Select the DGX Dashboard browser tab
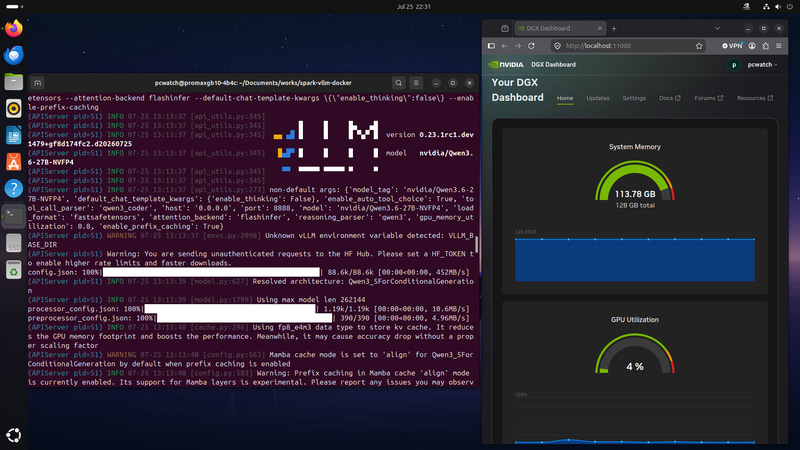Viewport: 800px width, 450px height. pyautogui.click(x=559, y=29)
